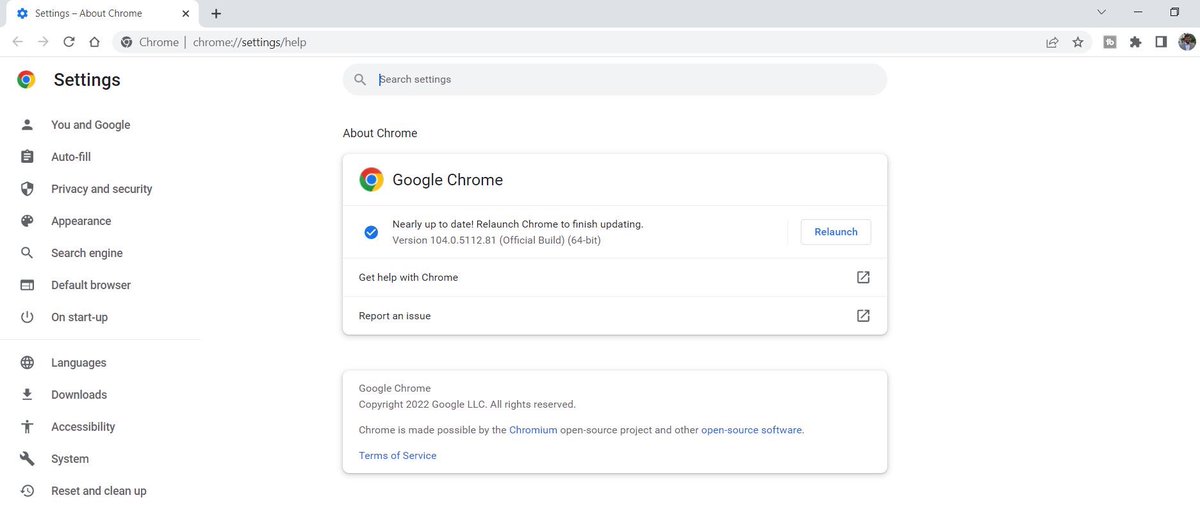This screenshot has width=1200, height=509.
Task: Click the address bar URL
Action: coord(249,42)
